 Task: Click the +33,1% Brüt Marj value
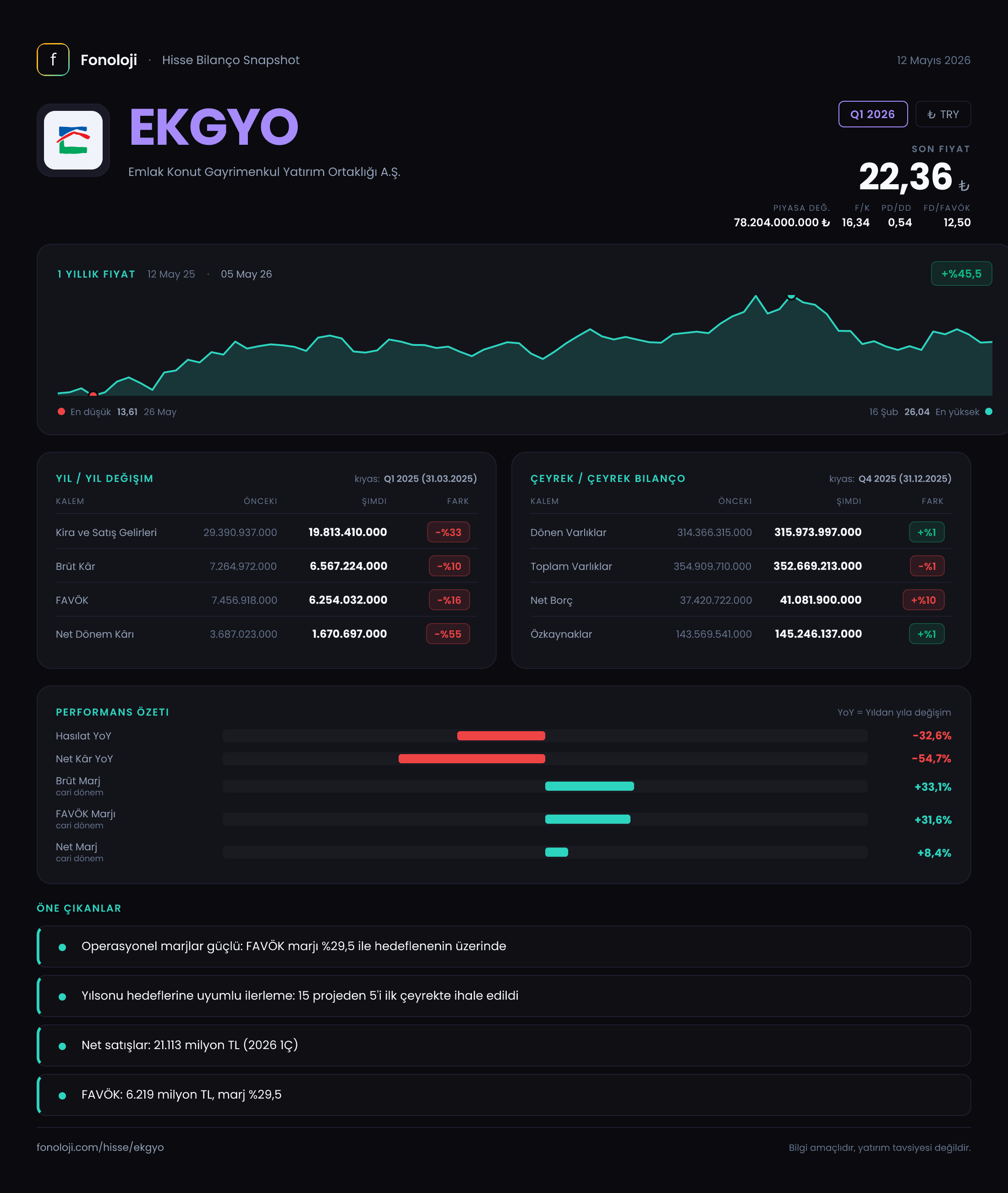(933, 787)
